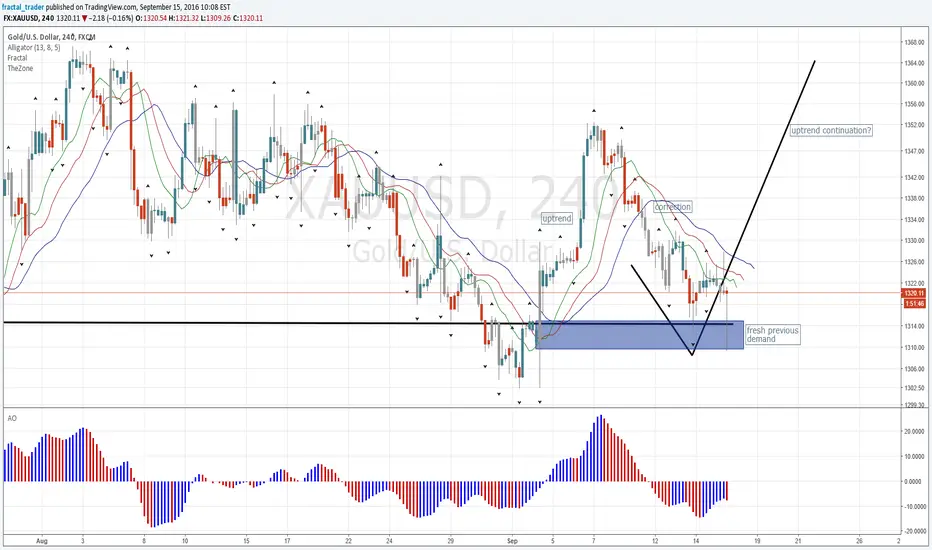
Task: Select the Alligator (13, 8, 5) indicator label
Action: coord(34,48)
